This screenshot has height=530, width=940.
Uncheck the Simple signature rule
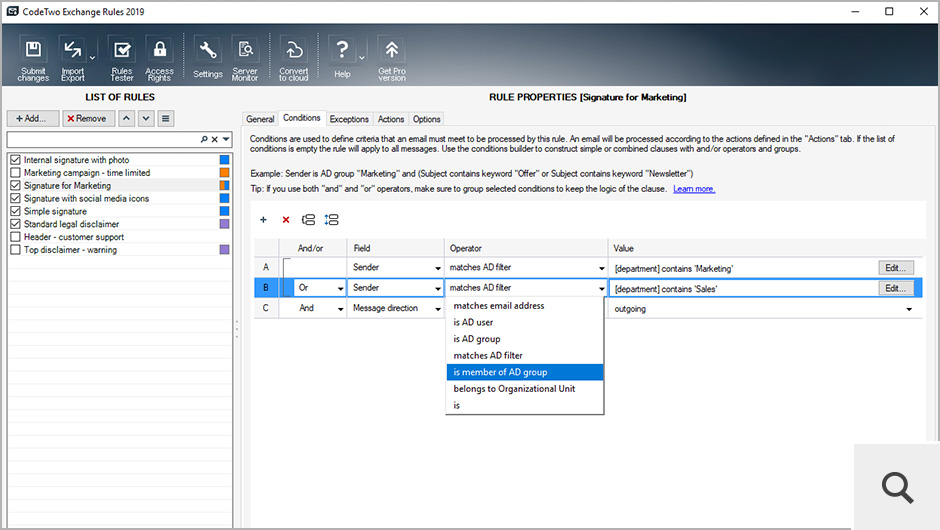coord(16,211)
